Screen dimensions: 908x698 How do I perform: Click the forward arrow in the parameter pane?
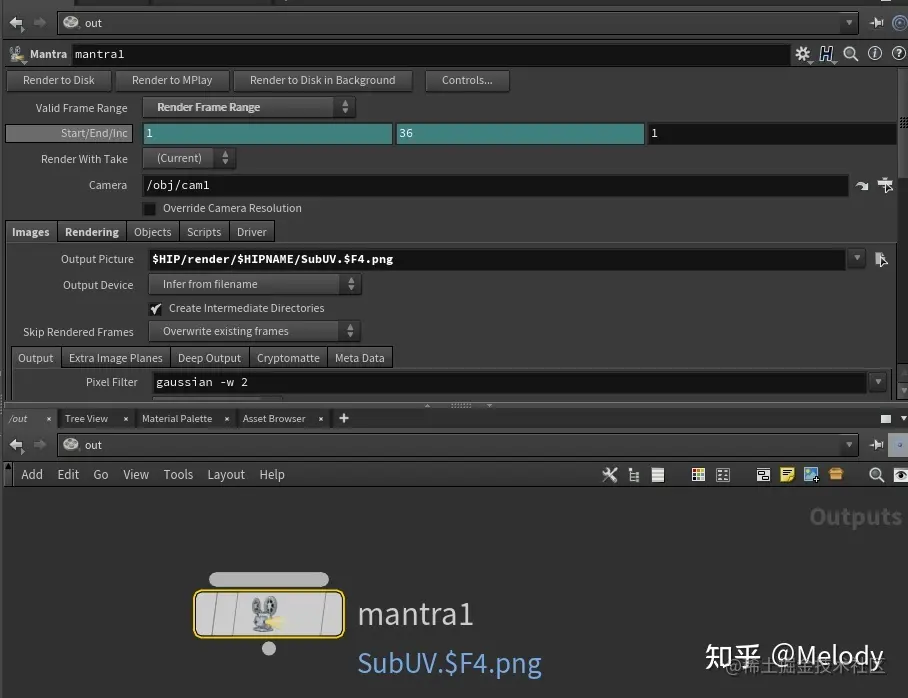[39, 23]
